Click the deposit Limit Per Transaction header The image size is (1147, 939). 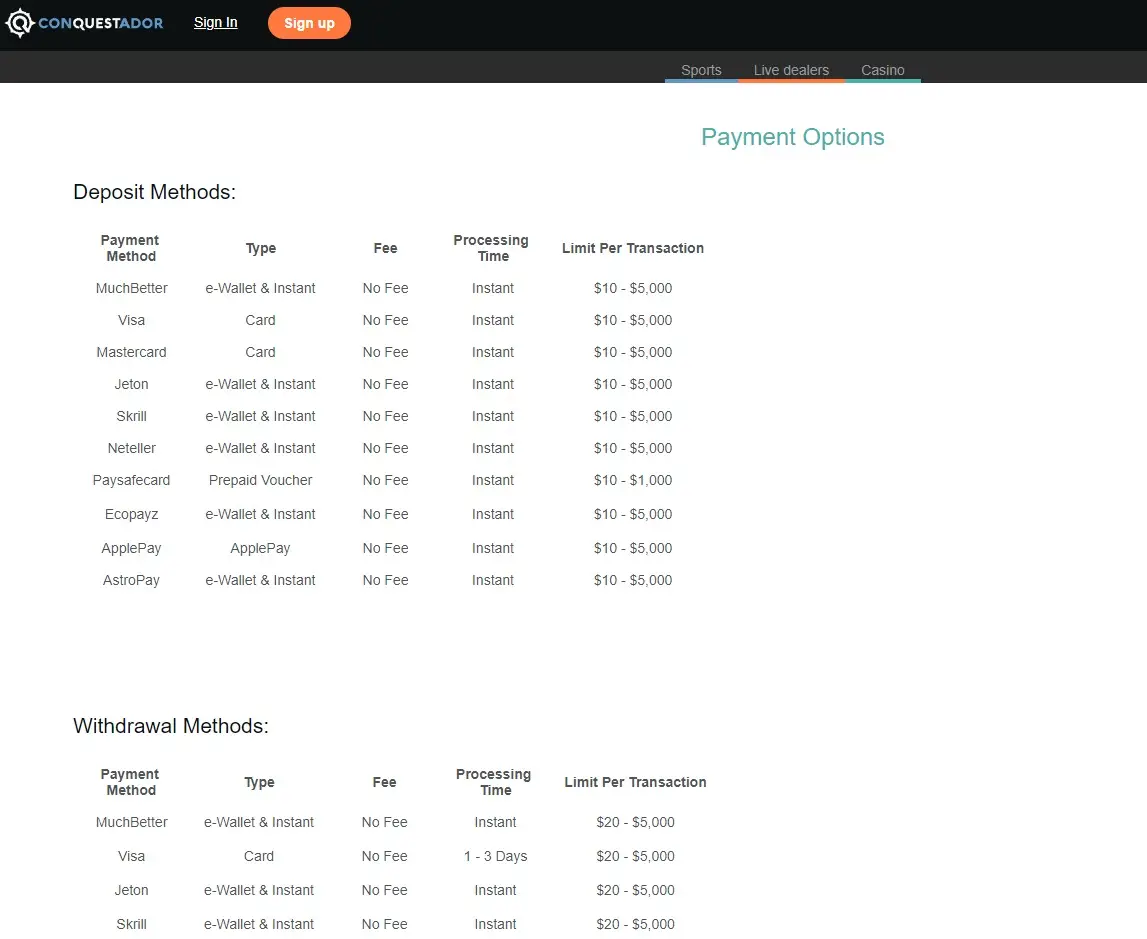(x=633, y=248)
